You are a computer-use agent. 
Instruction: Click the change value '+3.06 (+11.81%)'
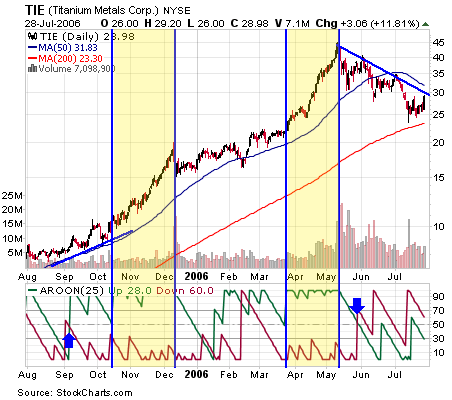pyautogui.click(x=379, y=24)
